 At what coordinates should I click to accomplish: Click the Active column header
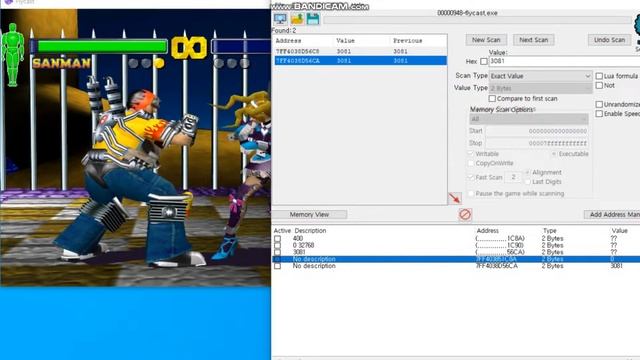click(x=282, y=231)
